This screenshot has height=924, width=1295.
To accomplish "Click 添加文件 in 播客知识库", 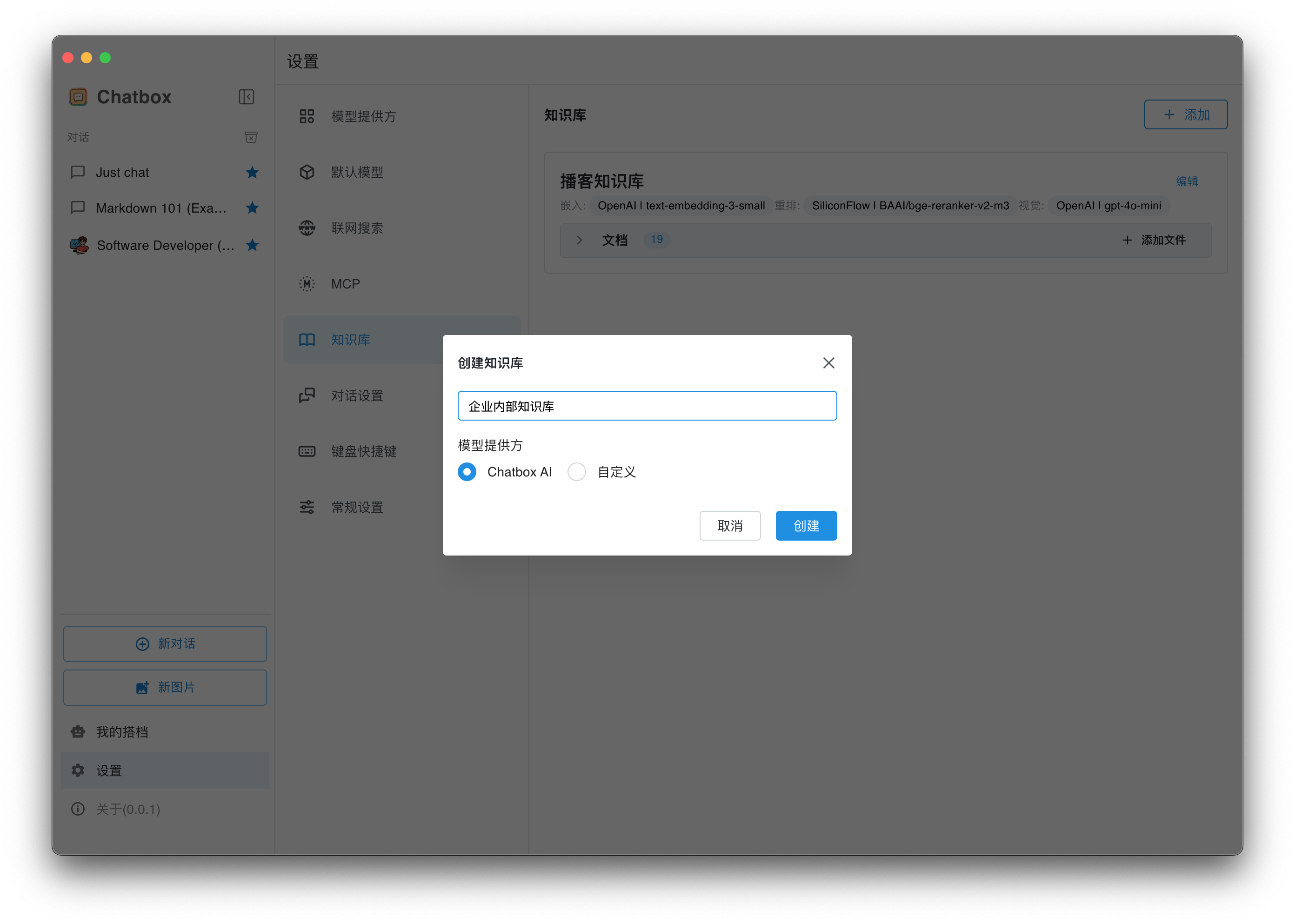I will (x=1154, y=240).
